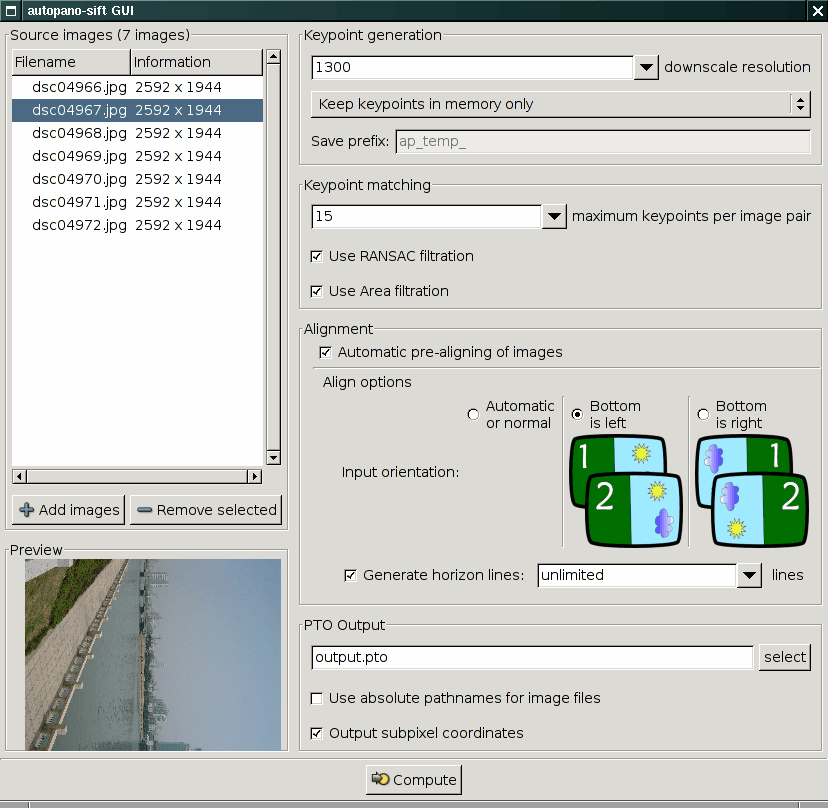The image size is (828, 808).
Task: Click the Information column header
Action: (196, 62)
